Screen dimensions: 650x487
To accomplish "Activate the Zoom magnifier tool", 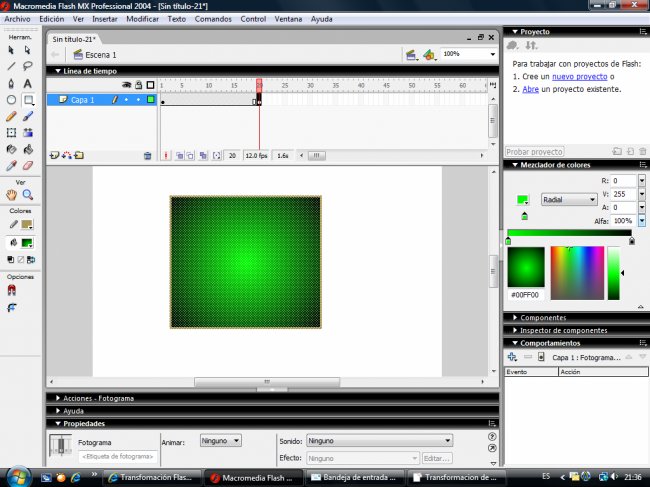I will coord(28,195).
